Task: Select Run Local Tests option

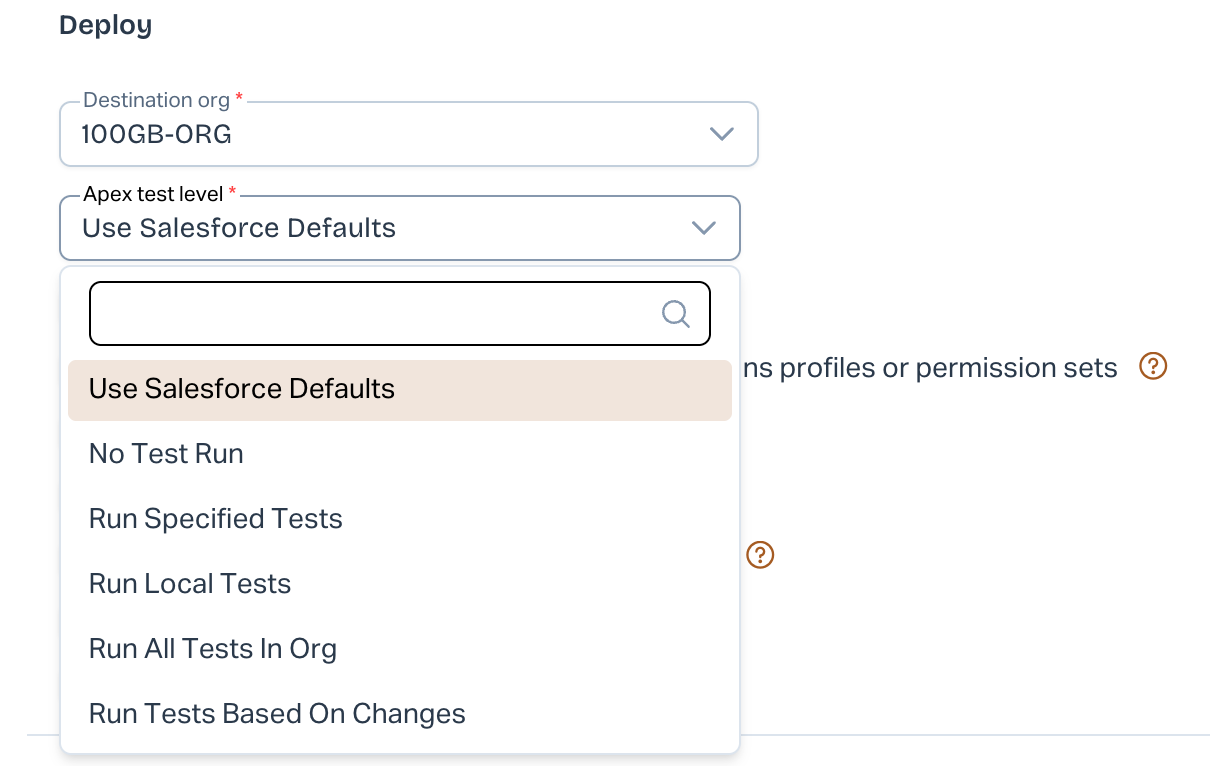Action: coord(190,584)
